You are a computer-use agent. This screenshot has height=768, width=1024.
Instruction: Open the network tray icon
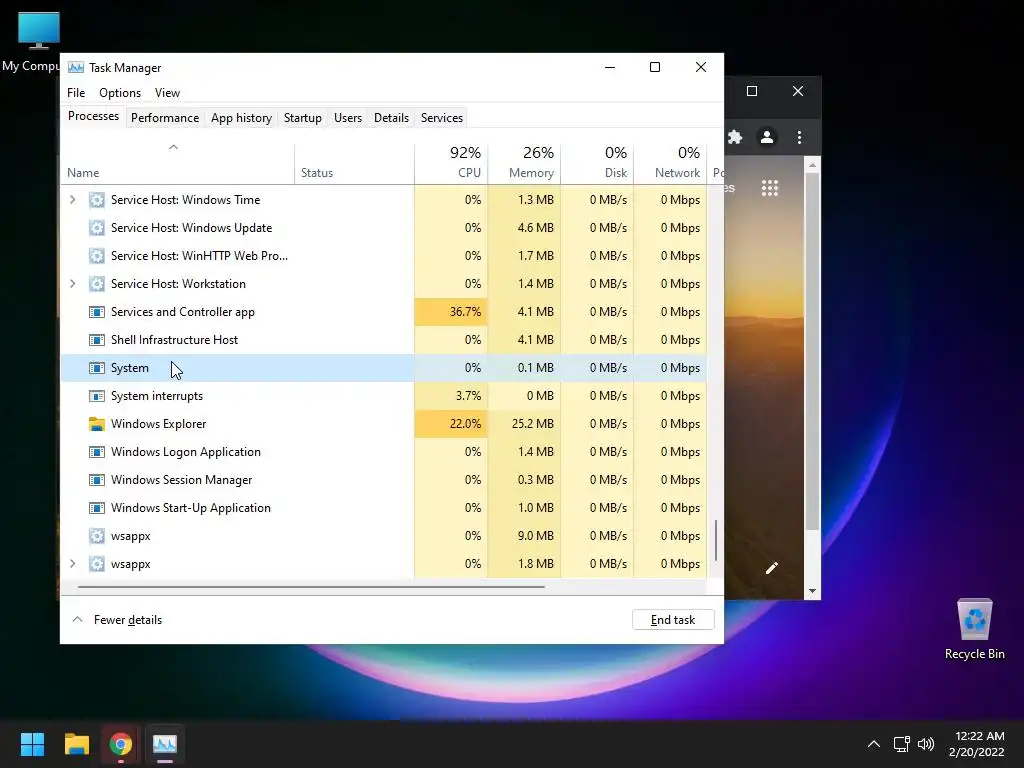[x=902, y=744]
